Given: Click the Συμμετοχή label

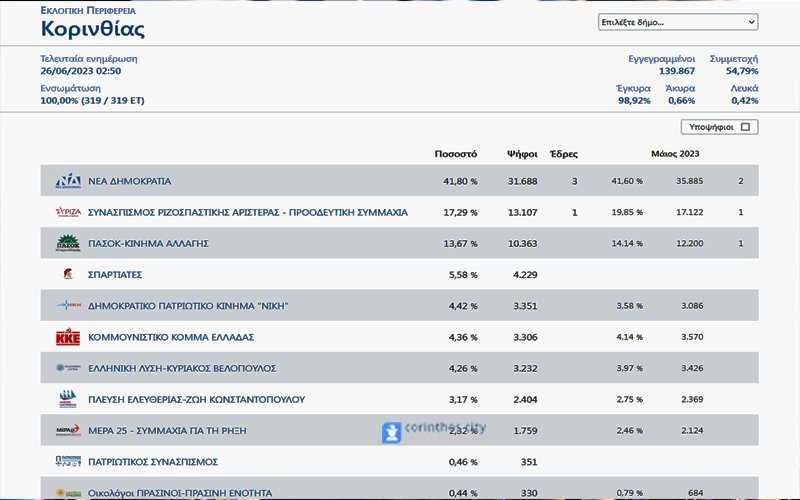Looking at the screenshot, I should coord(734,59).
